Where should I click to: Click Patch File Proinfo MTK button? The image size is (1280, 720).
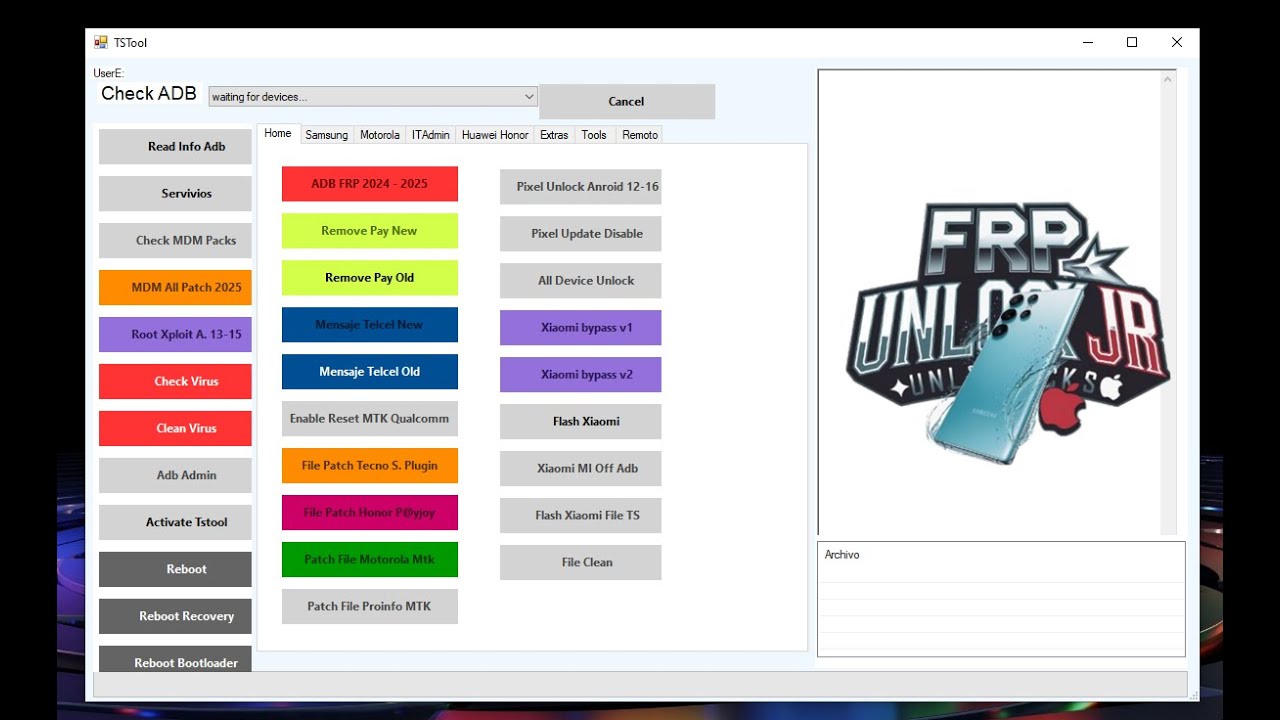(370, 607)
